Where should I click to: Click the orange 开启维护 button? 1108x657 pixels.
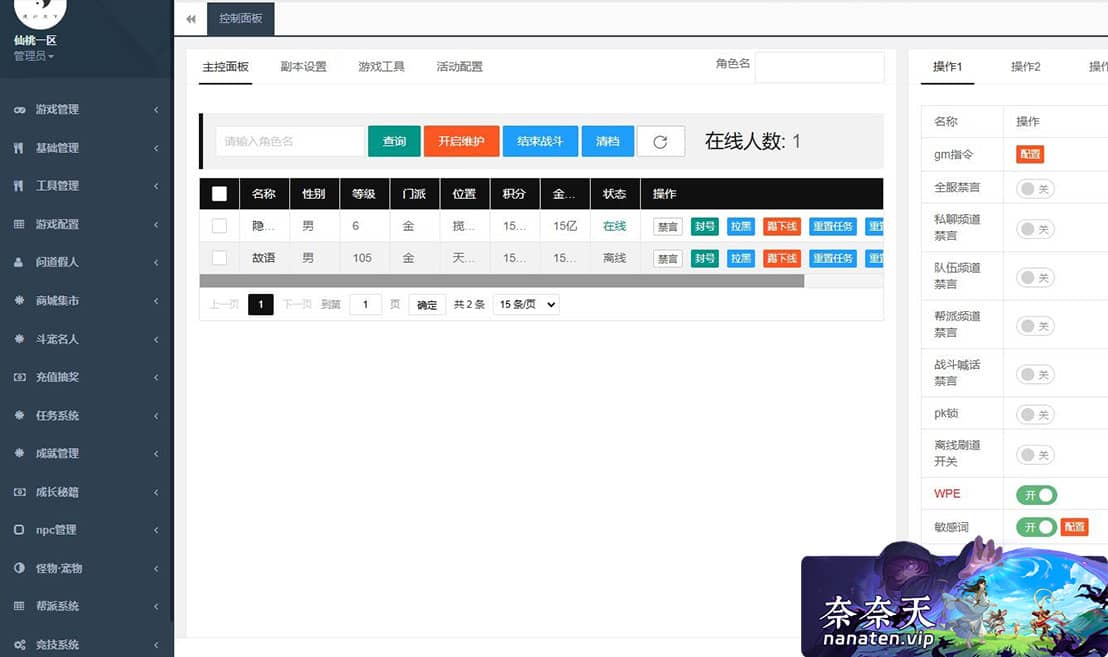point(461,141)
